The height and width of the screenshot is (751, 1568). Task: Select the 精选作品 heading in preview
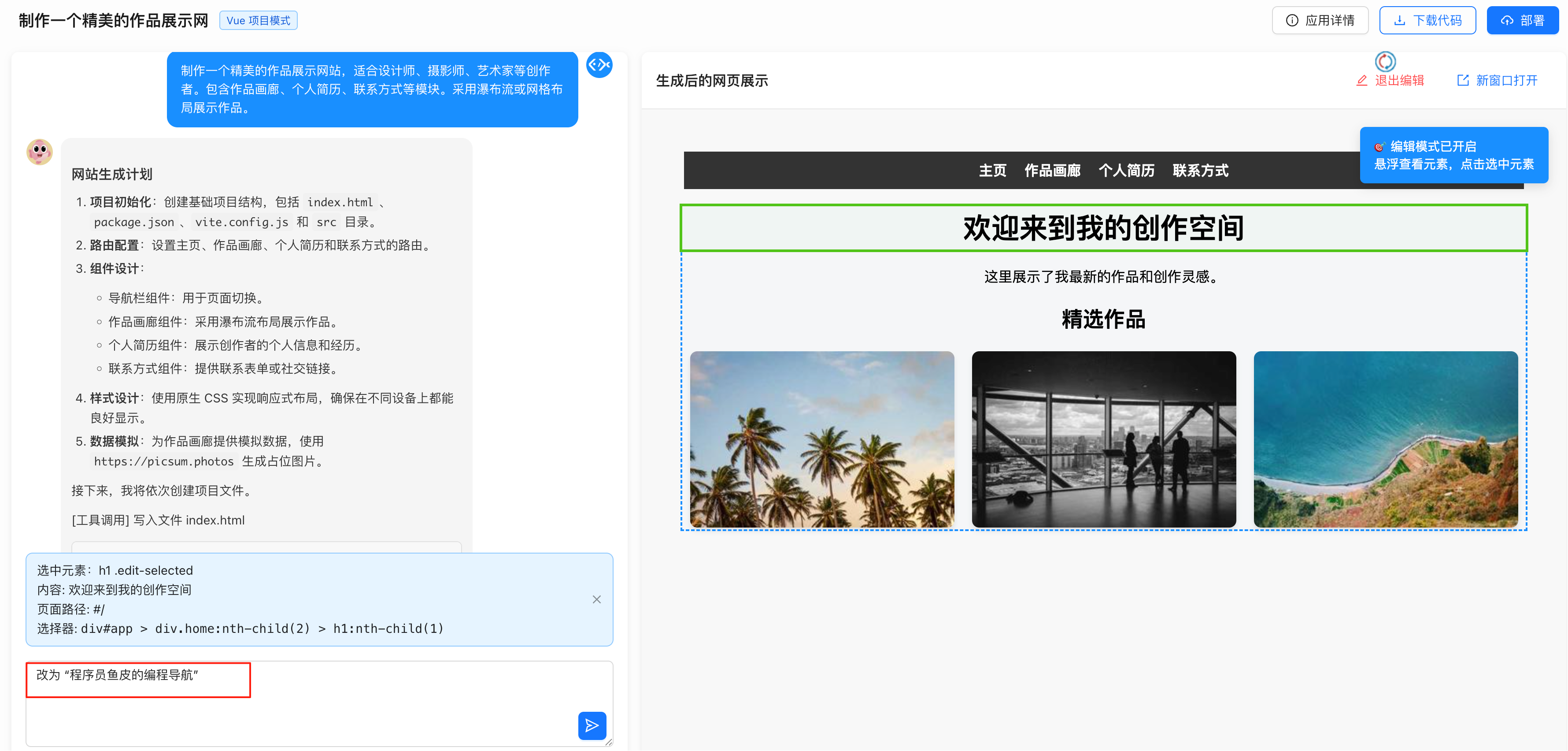tap(1103, 319)
